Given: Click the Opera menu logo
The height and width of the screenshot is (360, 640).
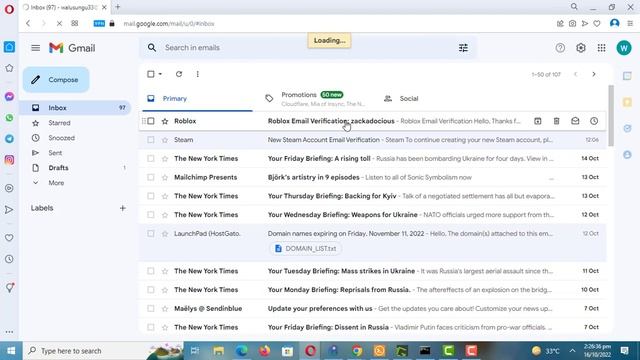Looking at the screenshot, I should [x=9, y=9].
